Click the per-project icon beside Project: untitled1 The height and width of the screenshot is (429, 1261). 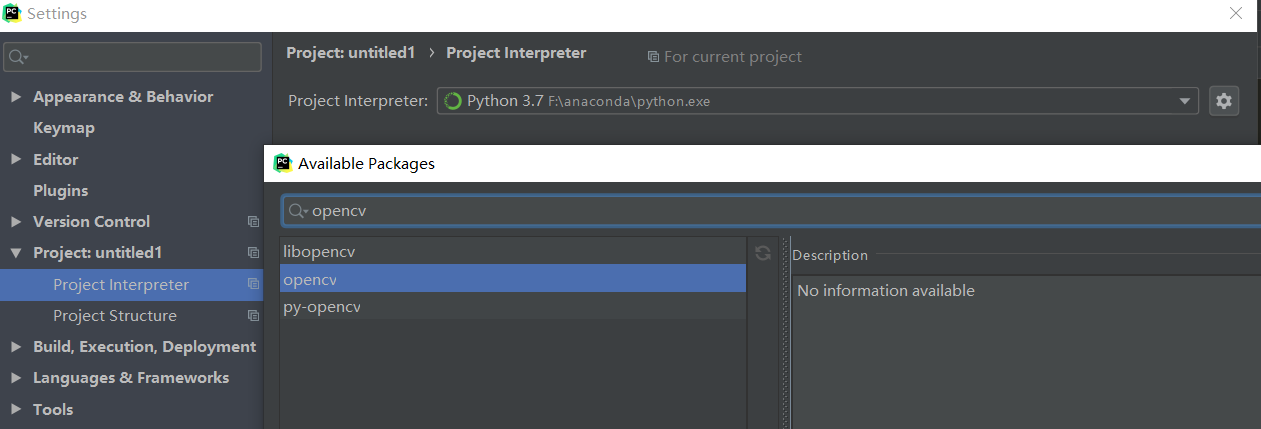coord(253,253)
